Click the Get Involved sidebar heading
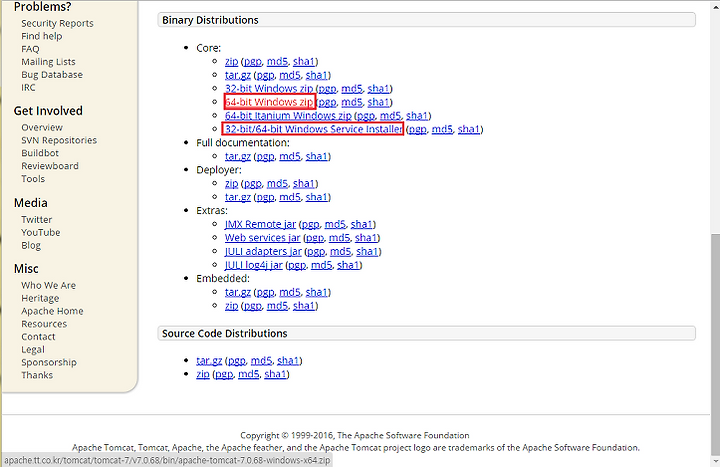Image resolution: width=720 pixels, height=467 pixels. (x=48, y=111)
